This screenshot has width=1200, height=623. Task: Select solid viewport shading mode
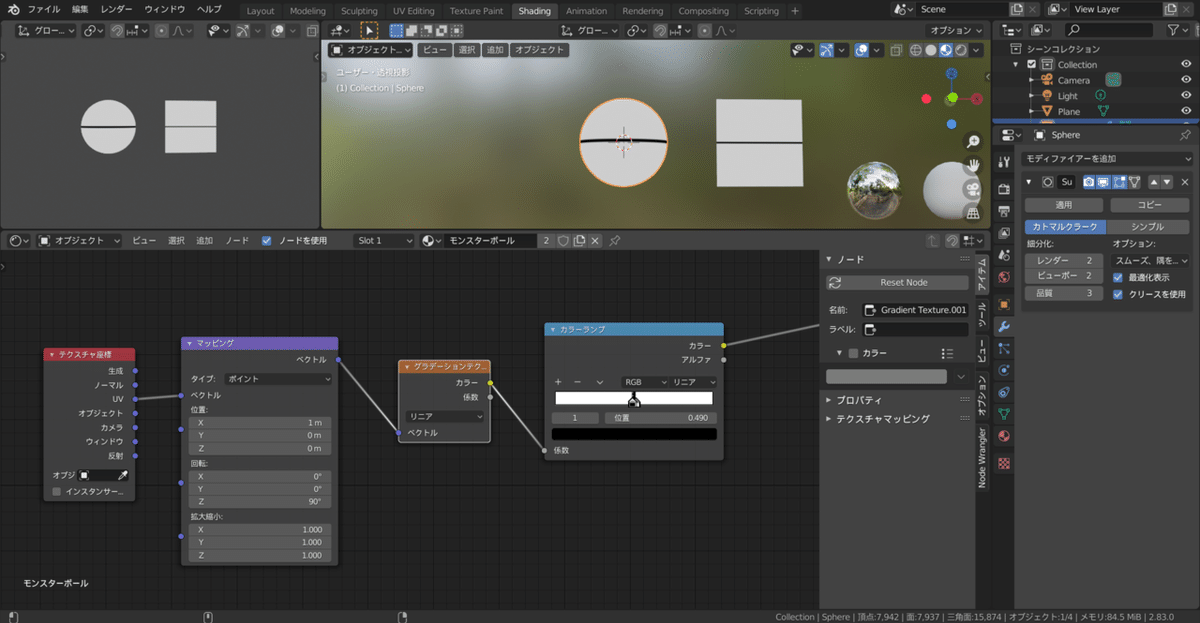[931, 50]
